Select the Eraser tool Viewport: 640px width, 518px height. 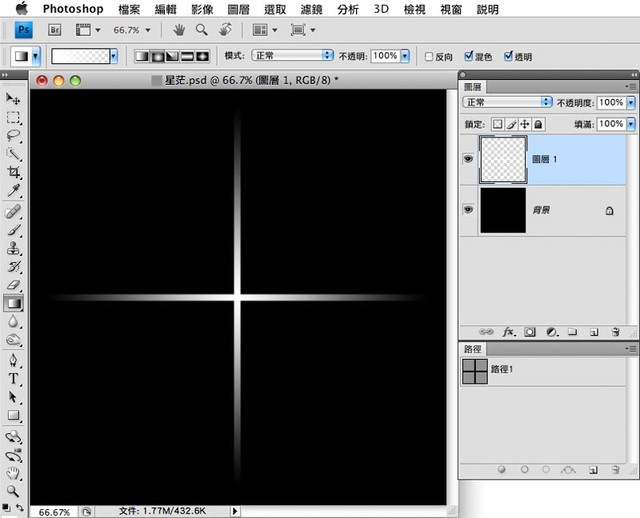coord(13,285)
